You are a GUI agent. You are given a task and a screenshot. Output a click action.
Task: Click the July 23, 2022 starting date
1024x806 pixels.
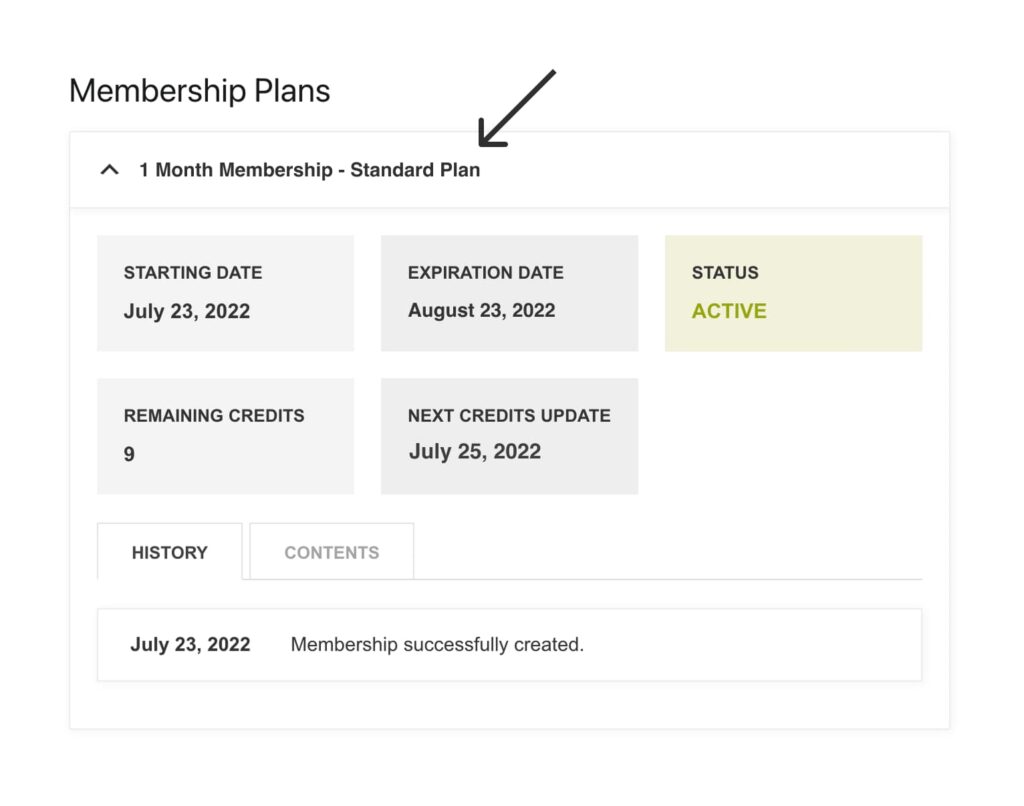tap(186, 310)
